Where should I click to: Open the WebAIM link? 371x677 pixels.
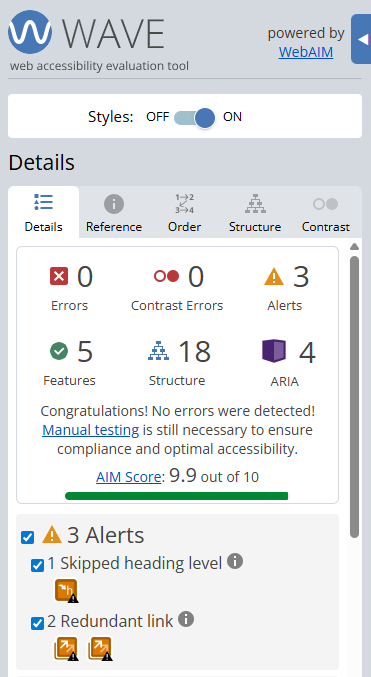(306, 52)
